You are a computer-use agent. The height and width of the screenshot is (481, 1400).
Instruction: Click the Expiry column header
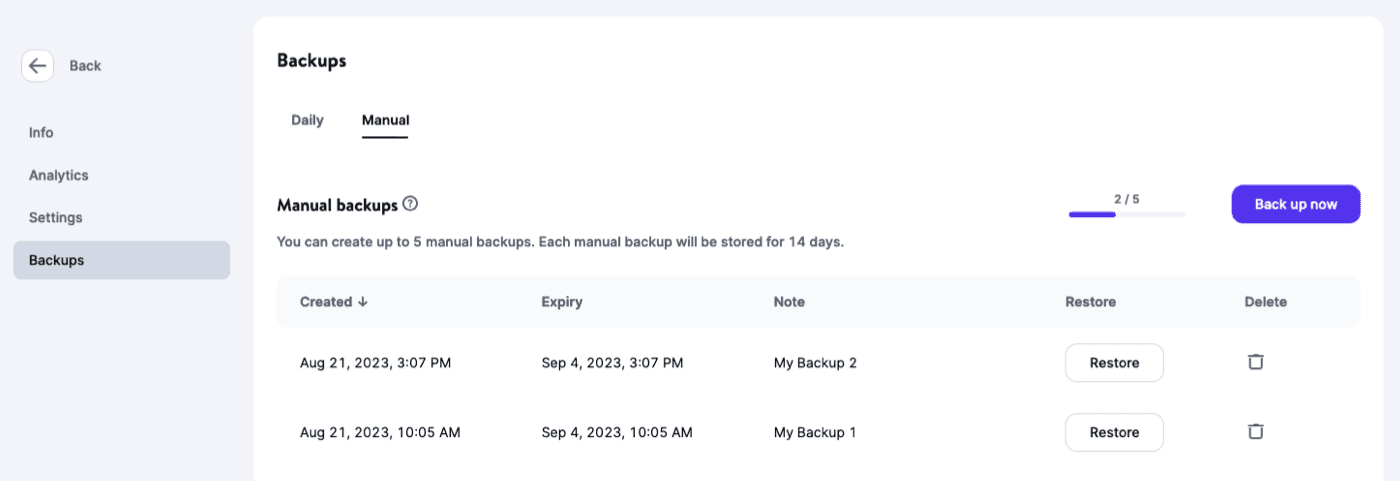coord(562,302)
